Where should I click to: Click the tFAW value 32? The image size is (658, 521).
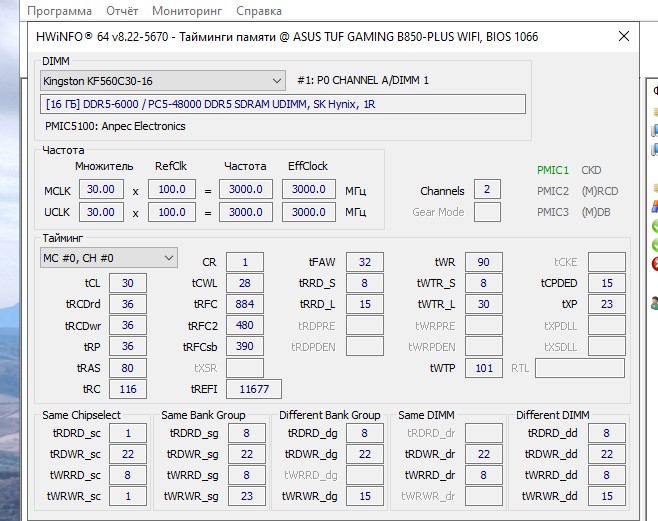point(365,262)
